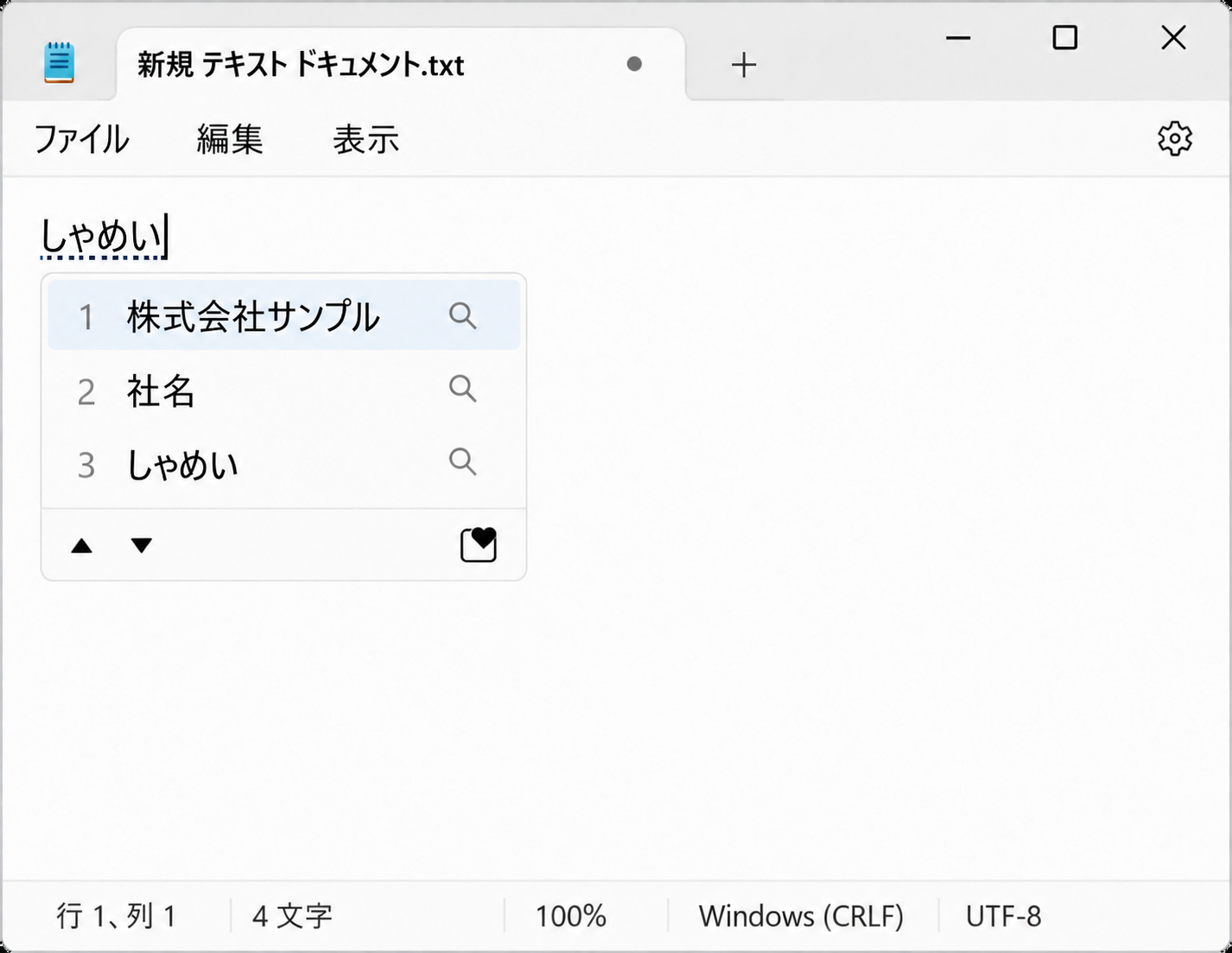Screen dimensions: 1232x953
Task: Minimize the Notepad window
Action: [x=958, y=38]
